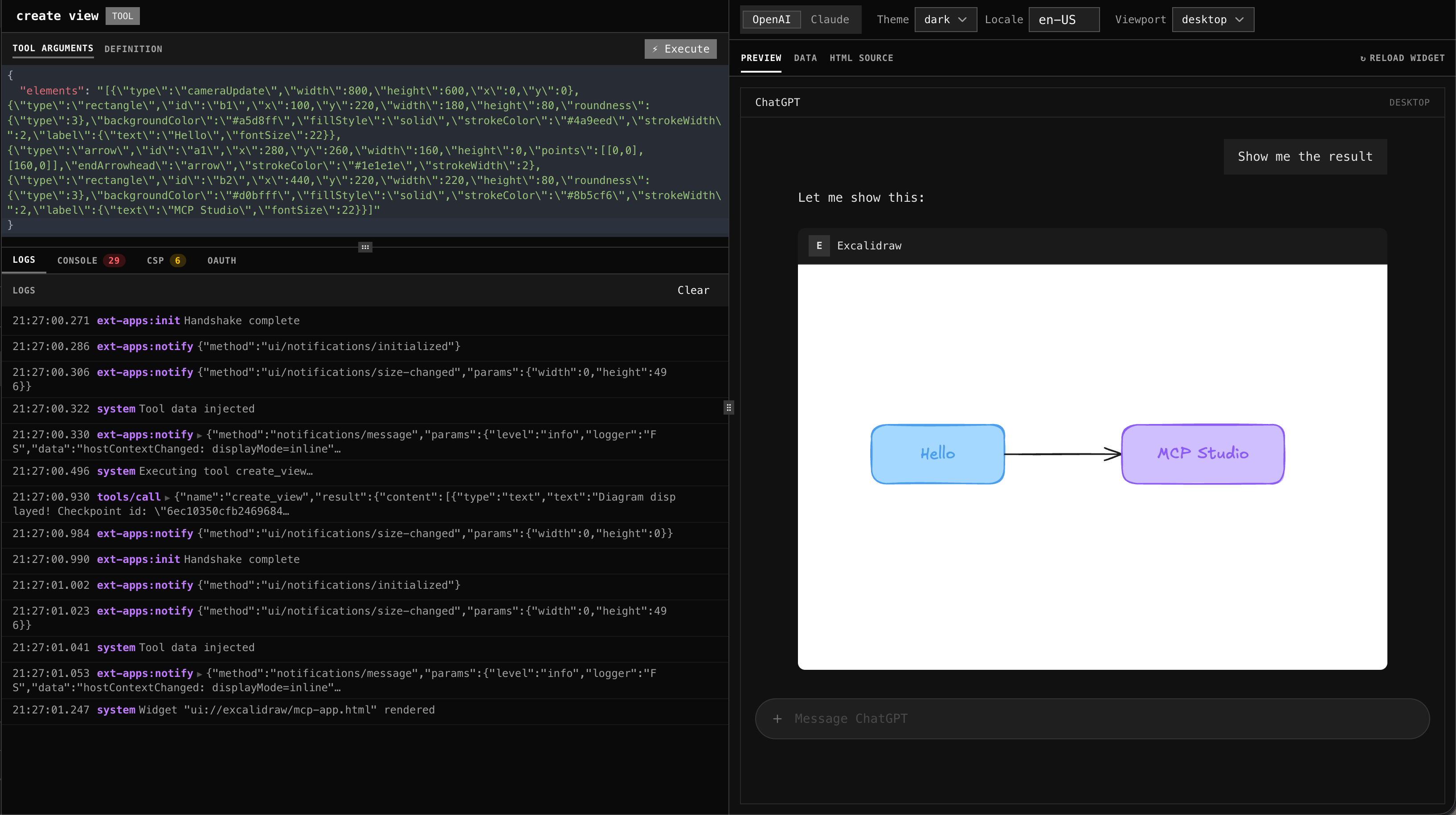The image size is (1456, 815).
Task: Click the 21:27:01.041 Tool data injected row
Action: pyautogui.click(x=364, y=648)
